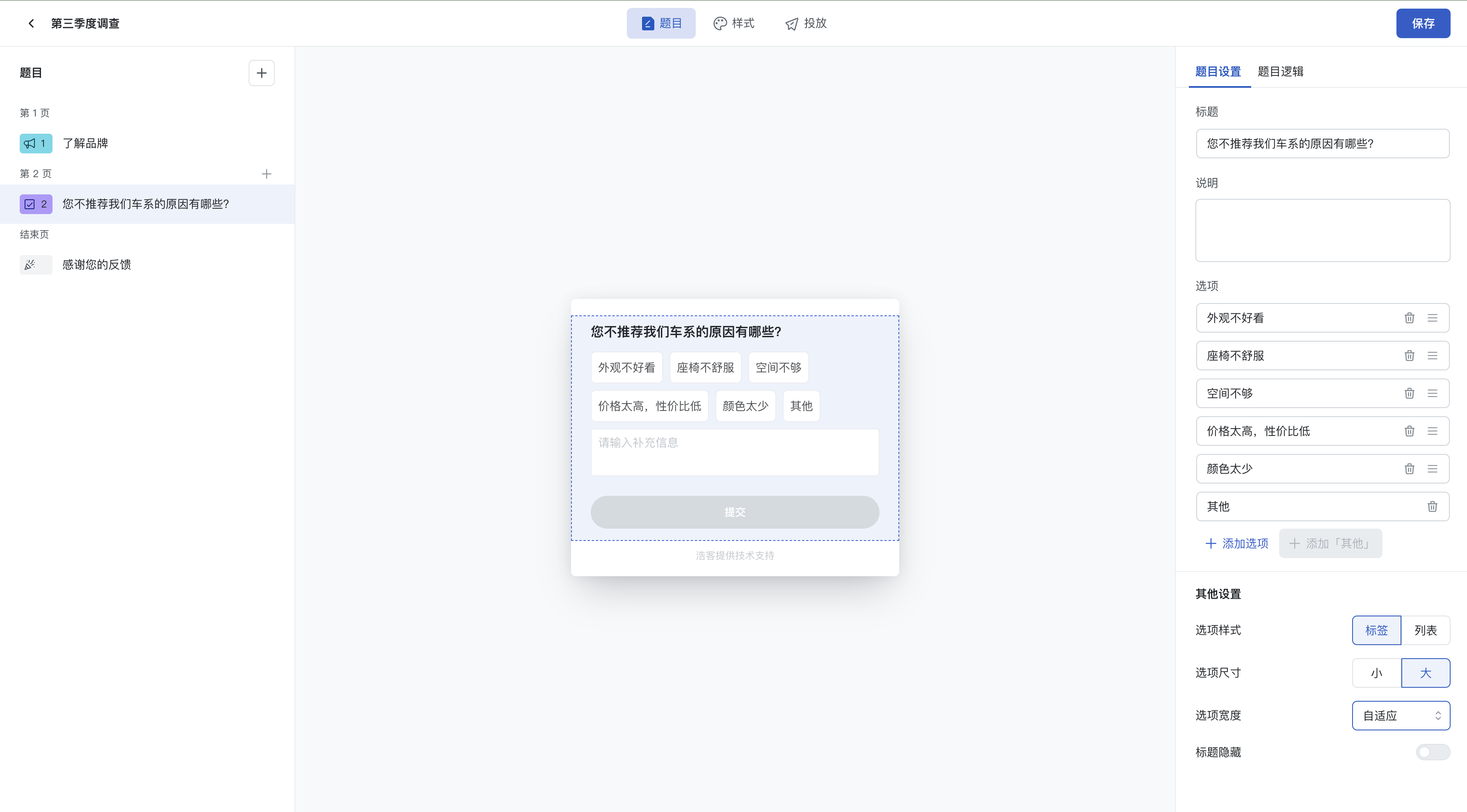
Task: Open the 题目 tab
Action: pyautogui.click(x=661, y=23)
